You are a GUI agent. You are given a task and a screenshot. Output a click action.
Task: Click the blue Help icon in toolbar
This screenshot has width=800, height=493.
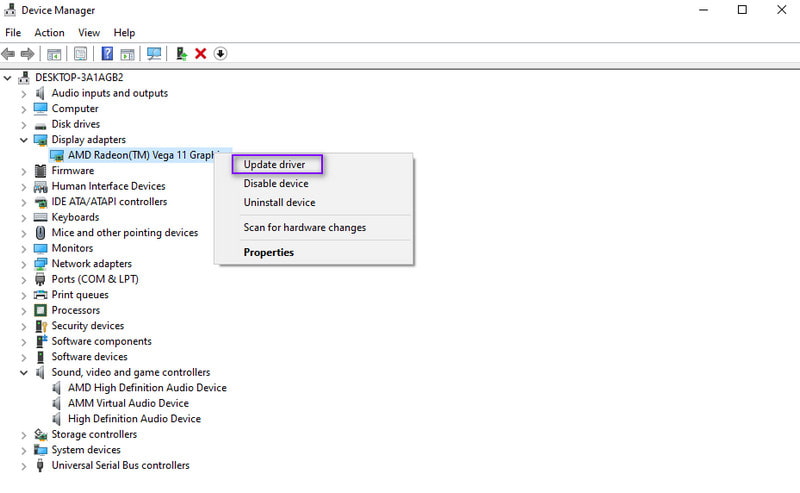click(106, 54)
